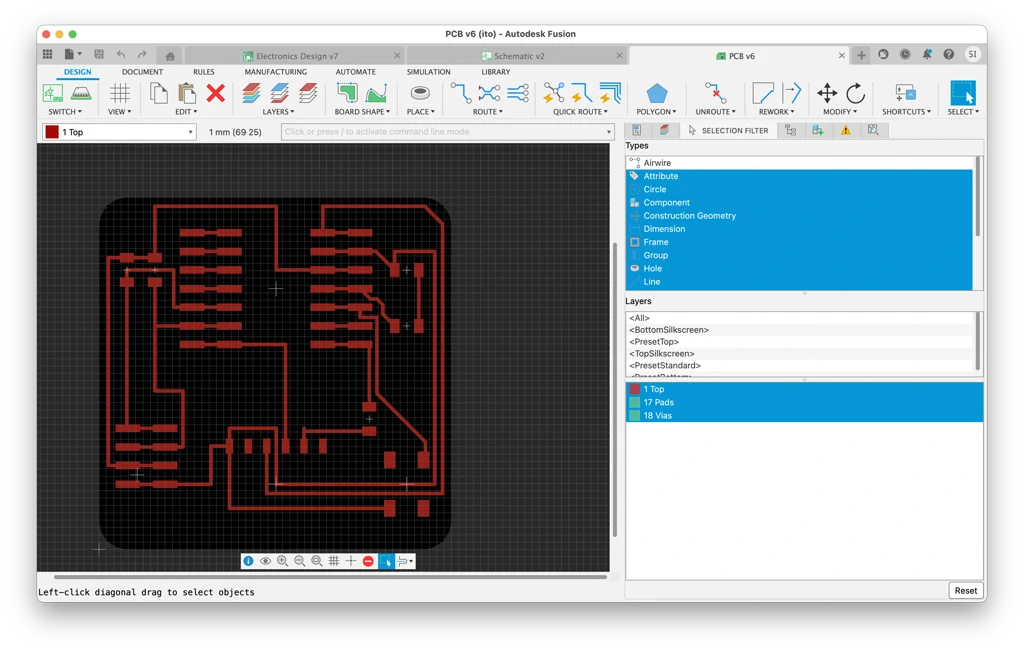Zoom in using the canvas magnifier
Image resolution: width=1024 pixels, height=651 pixels.
coord(282,561)
